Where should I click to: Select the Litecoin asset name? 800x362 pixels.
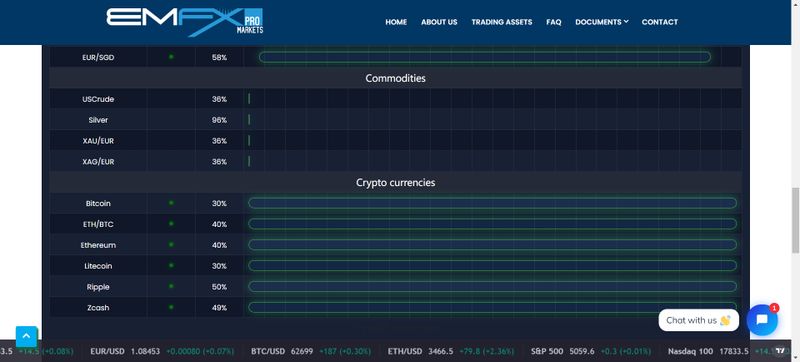(98, 266)
